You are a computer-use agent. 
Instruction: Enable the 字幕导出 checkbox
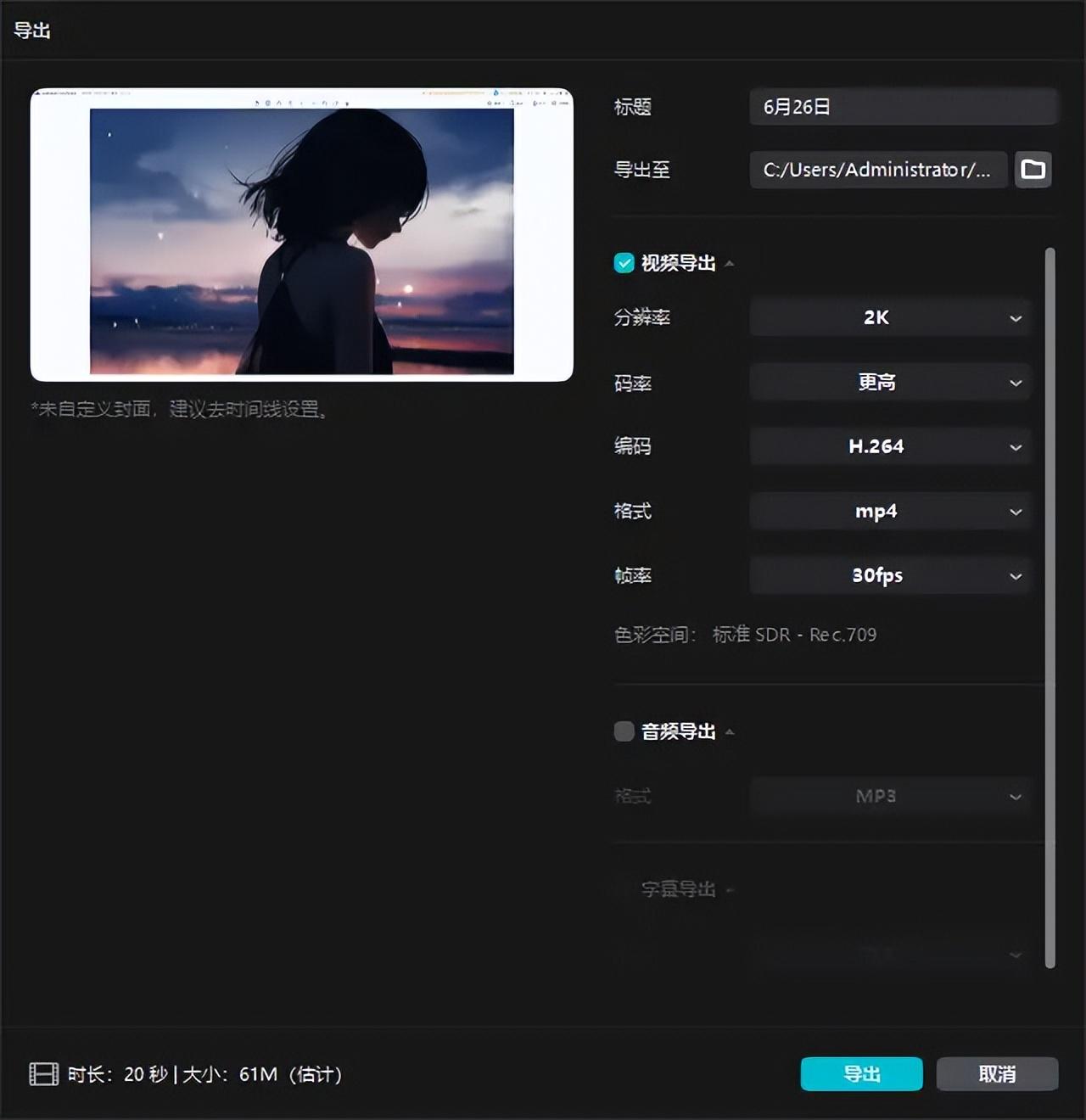pyautogui.click(x=624, y=889)
